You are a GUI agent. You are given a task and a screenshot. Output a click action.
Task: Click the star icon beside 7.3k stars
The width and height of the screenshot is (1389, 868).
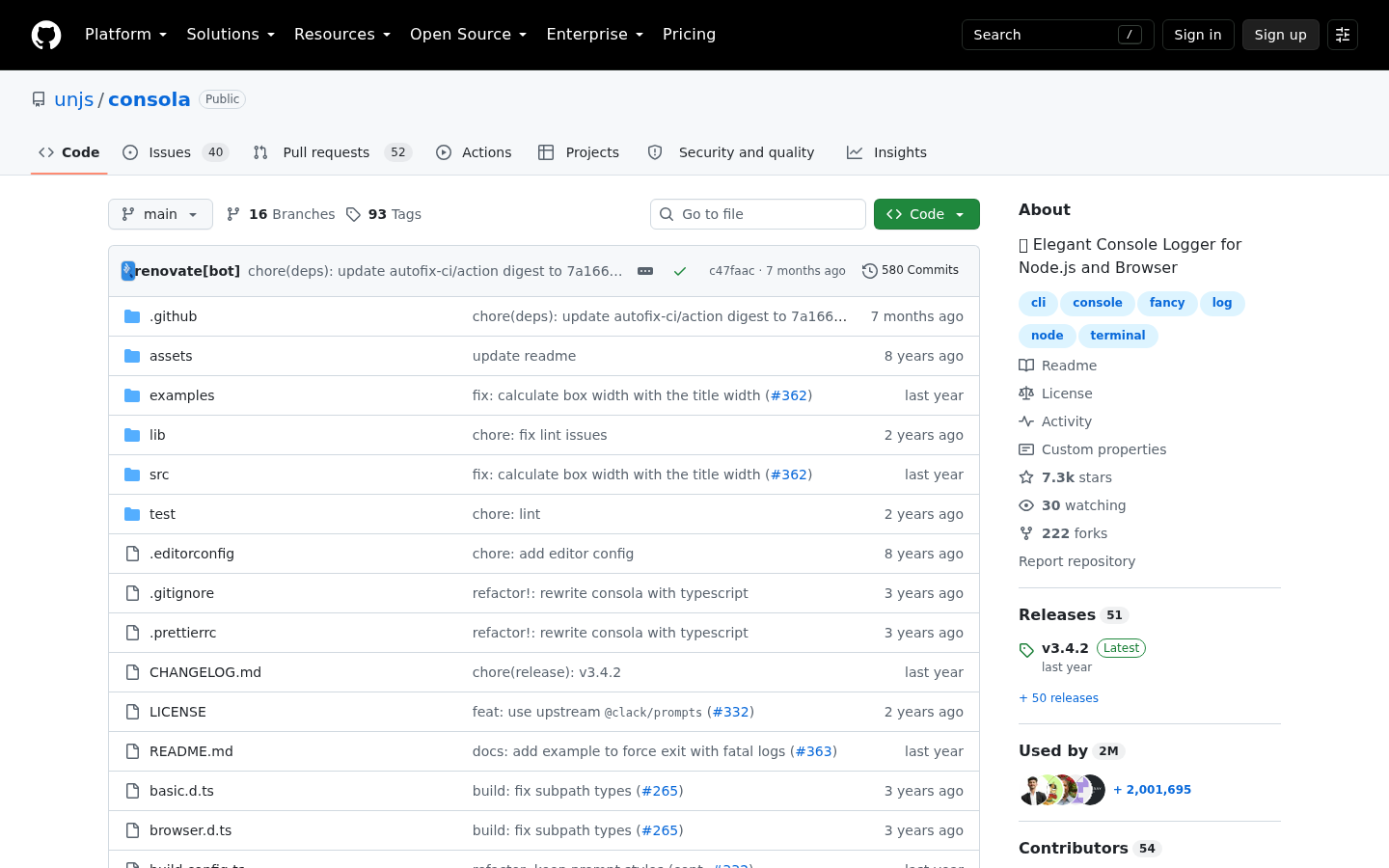pos(1026,477)
